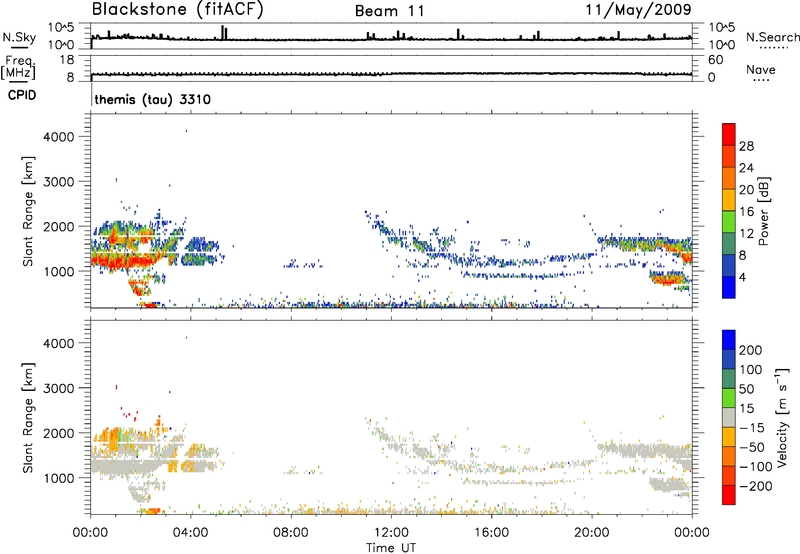
Task: Select the "−50" value on Velocity color bar
Action: click(752, 447)
